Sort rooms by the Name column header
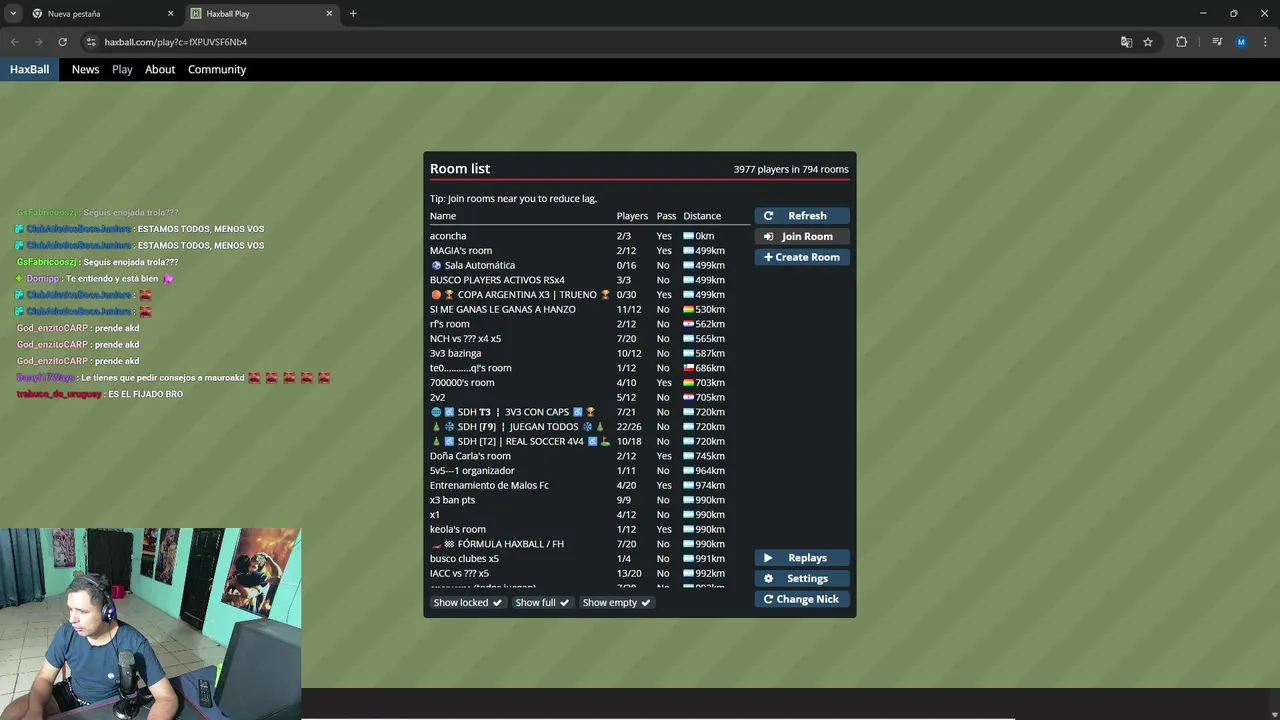 [x=443, y=216]
